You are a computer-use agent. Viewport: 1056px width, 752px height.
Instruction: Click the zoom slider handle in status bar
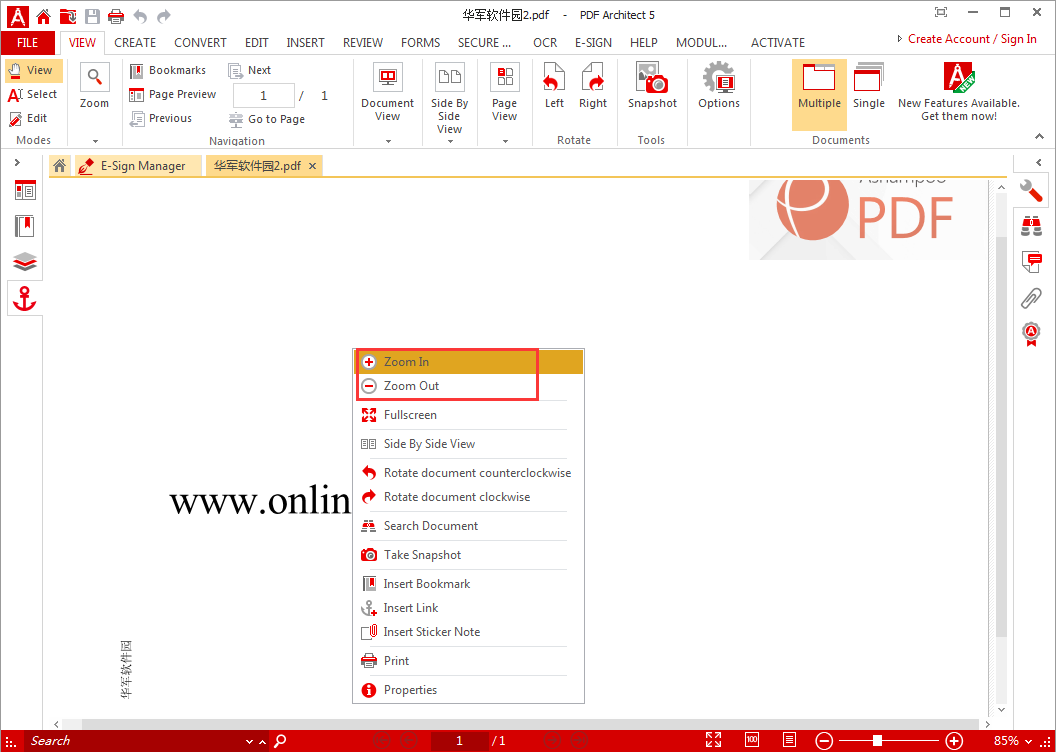(x=877, y=741)
